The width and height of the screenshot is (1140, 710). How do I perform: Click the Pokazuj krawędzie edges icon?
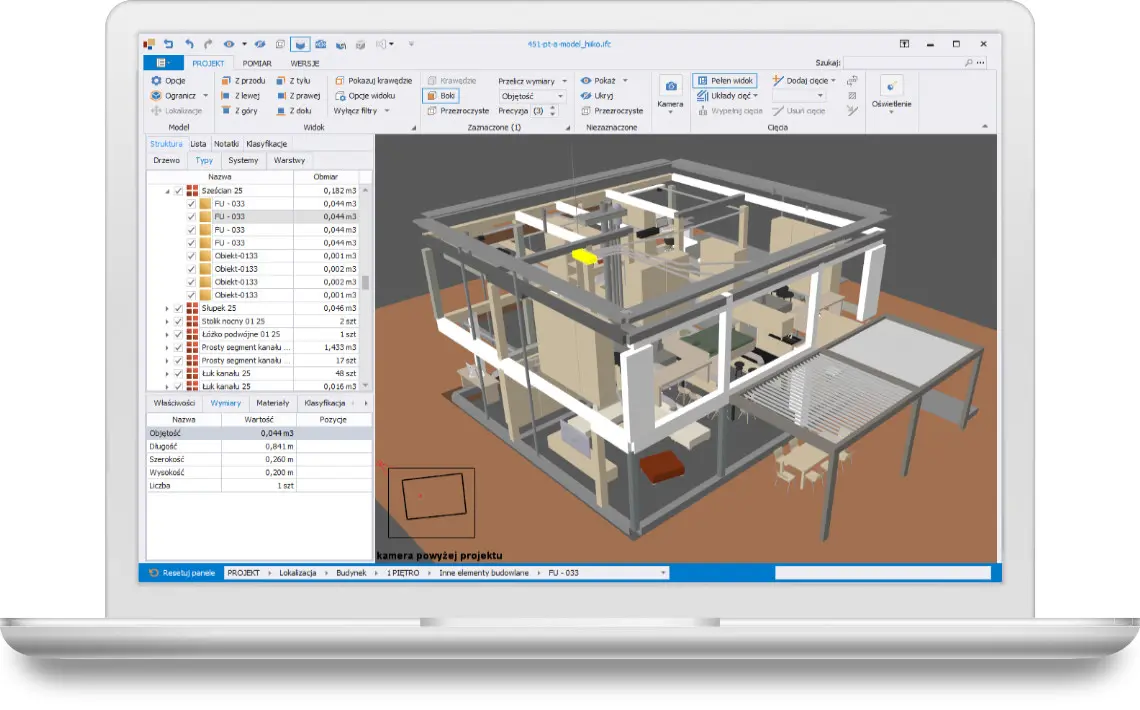(340, 81)
